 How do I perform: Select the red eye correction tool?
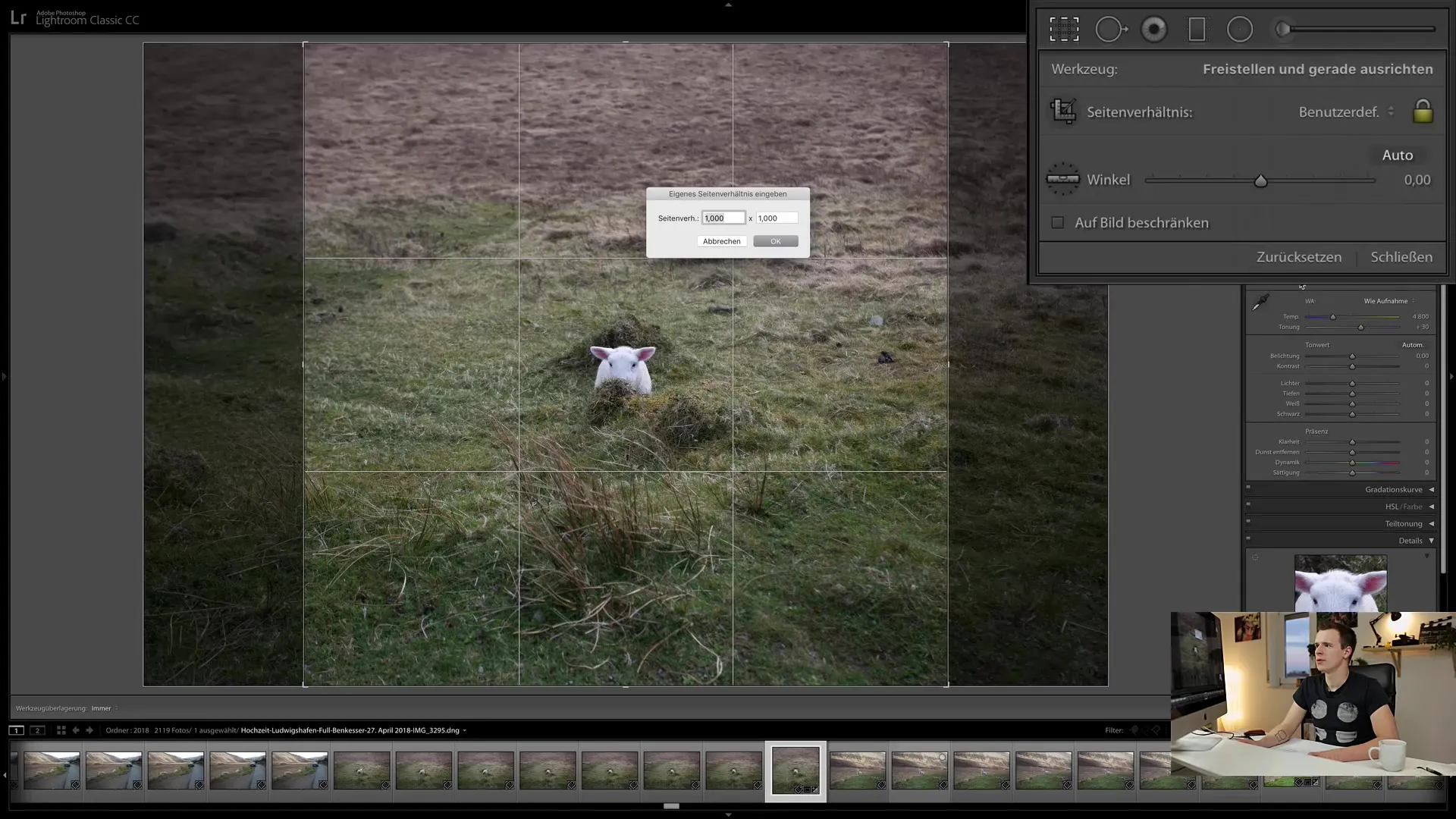[x=1154, y=30]
